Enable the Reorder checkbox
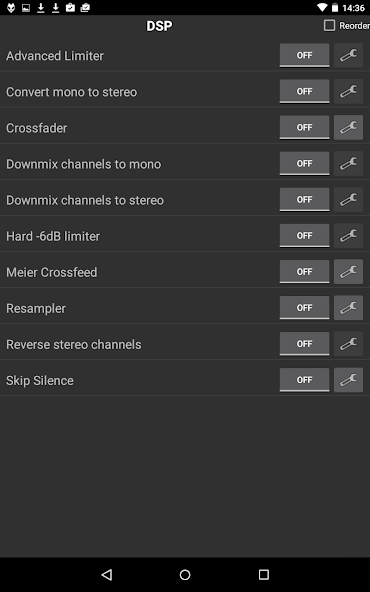This screenshot has width=370, height=592. coord(329,26)
